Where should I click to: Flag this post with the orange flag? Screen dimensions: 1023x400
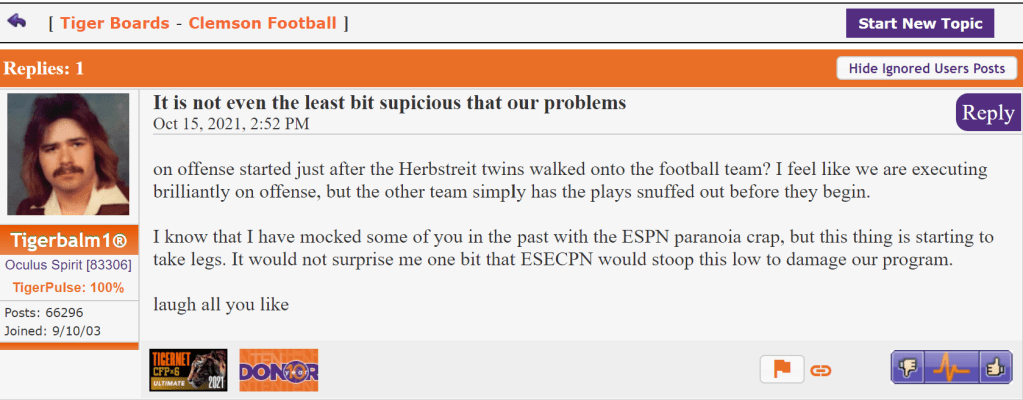(x=782, y=369)
